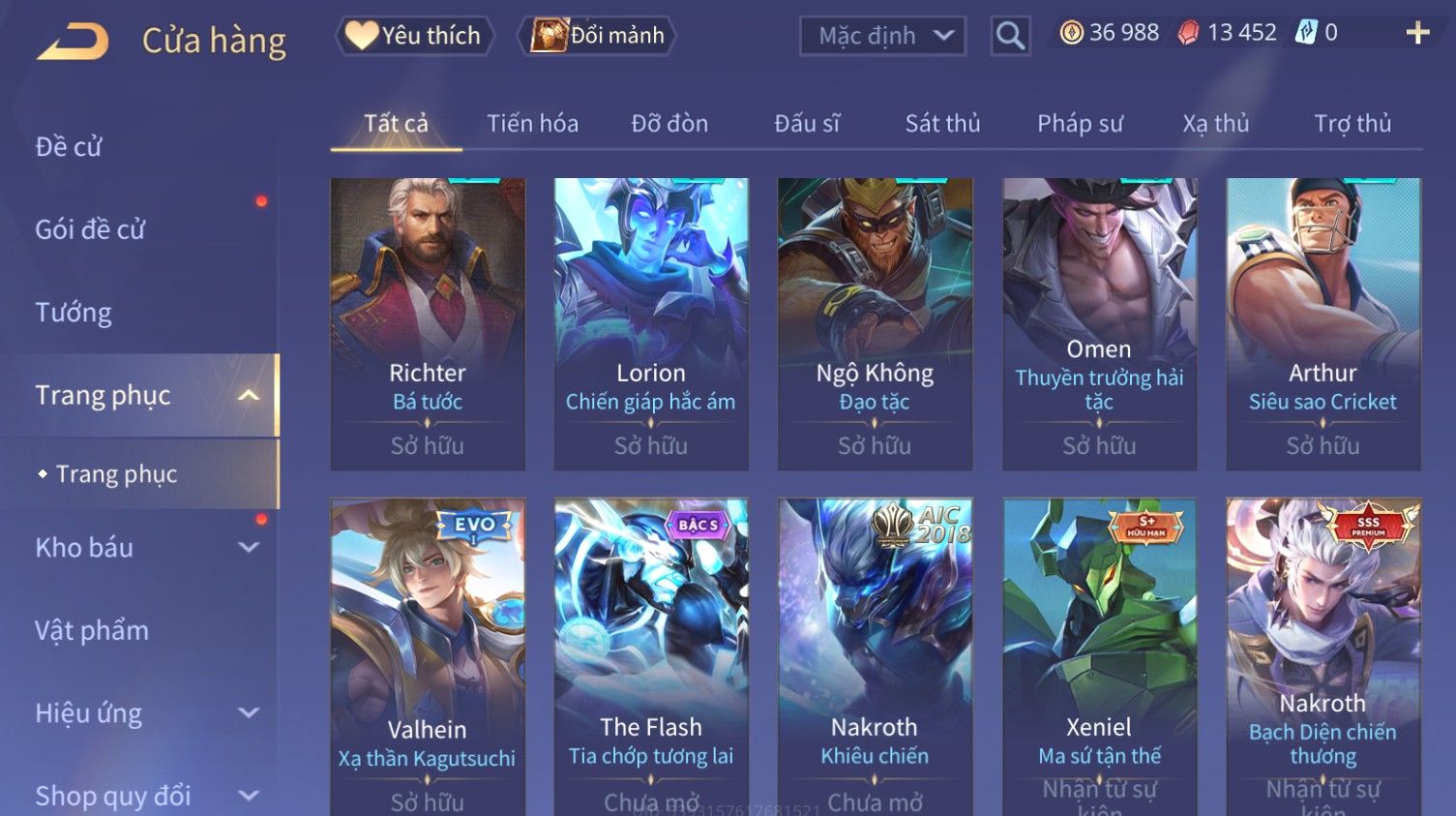
Task: Tap the blue voucher currency icon
Action: point(1306,33)
